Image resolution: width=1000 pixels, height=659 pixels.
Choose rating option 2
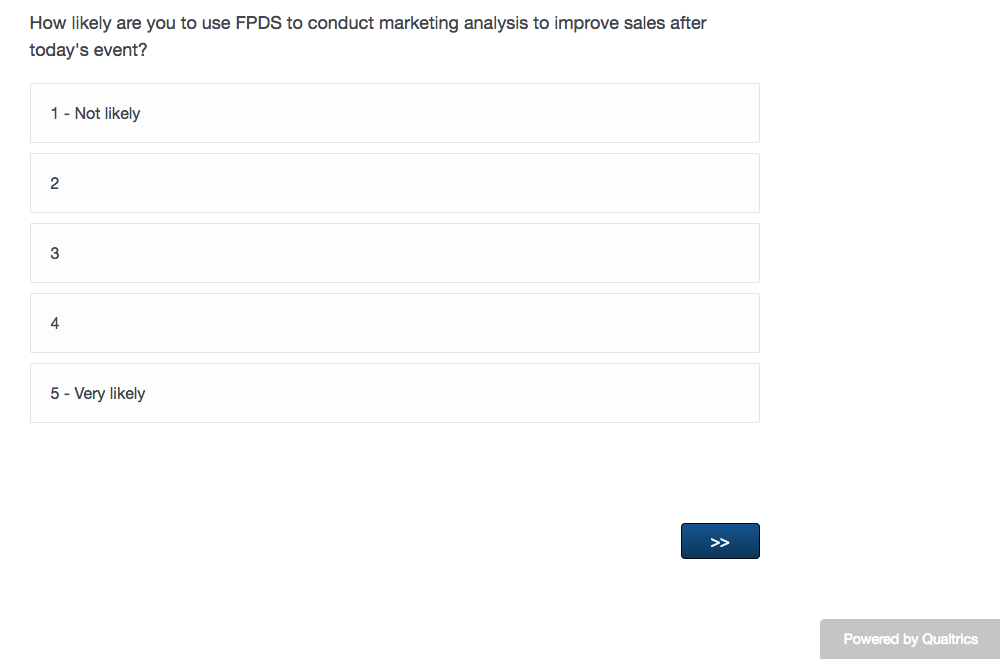394,183
